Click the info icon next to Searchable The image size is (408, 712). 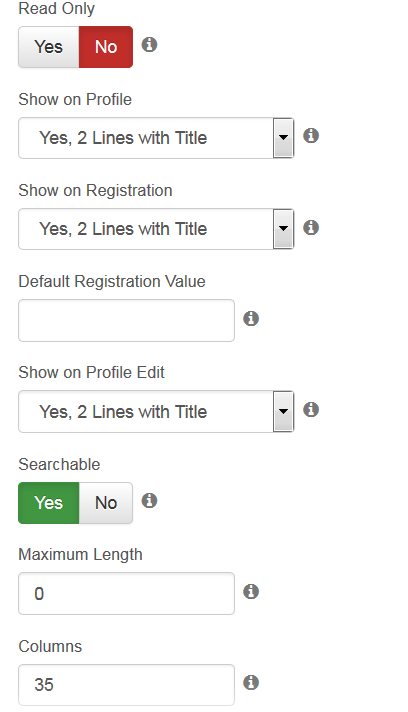149,500
